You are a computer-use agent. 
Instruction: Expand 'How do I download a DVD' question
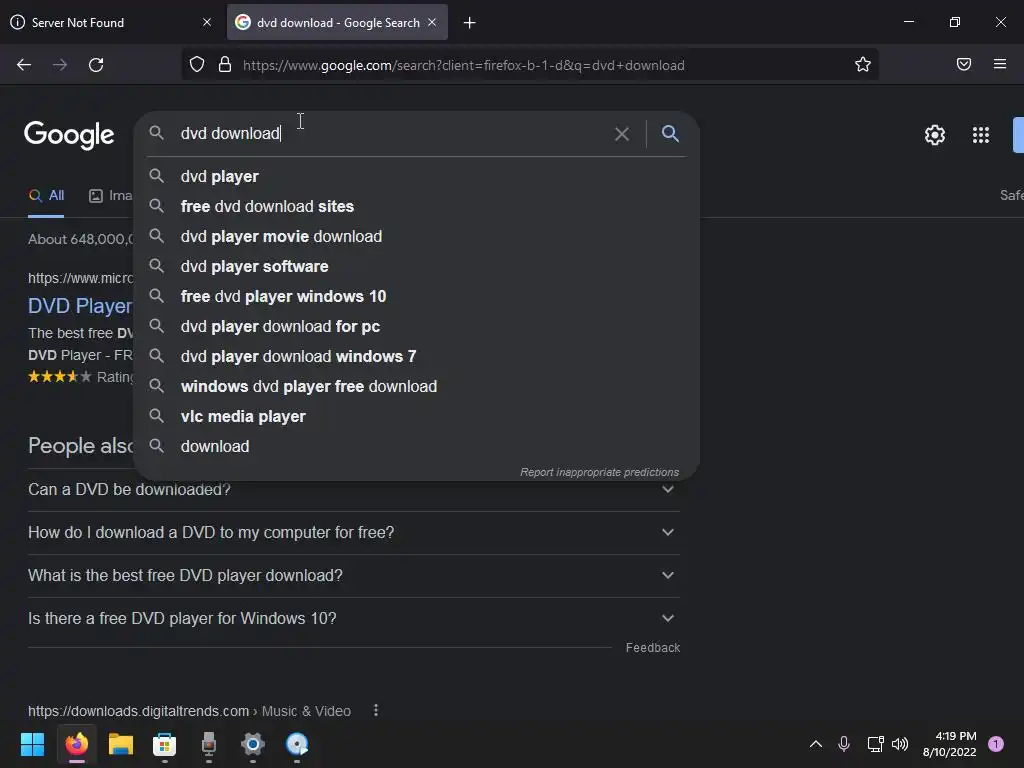354,532
